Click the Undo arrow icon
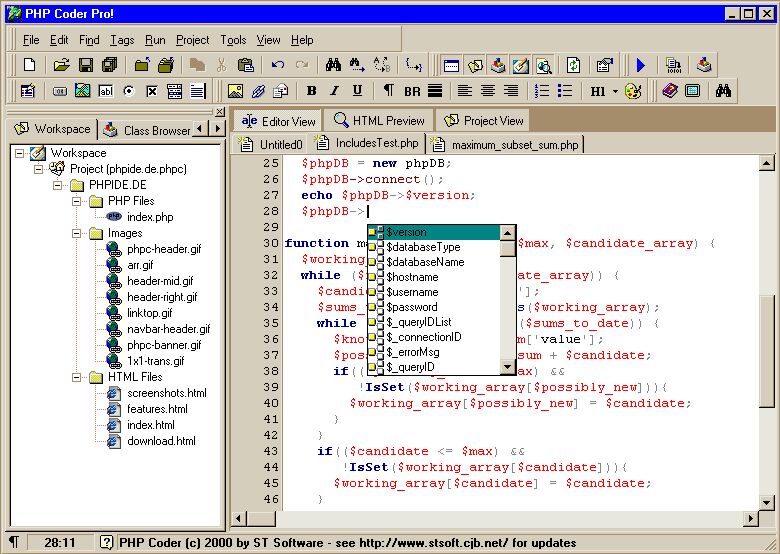Image resolution: width=780 pixels, height=554 pixels. pyautogui.click(x=277, y=65)
